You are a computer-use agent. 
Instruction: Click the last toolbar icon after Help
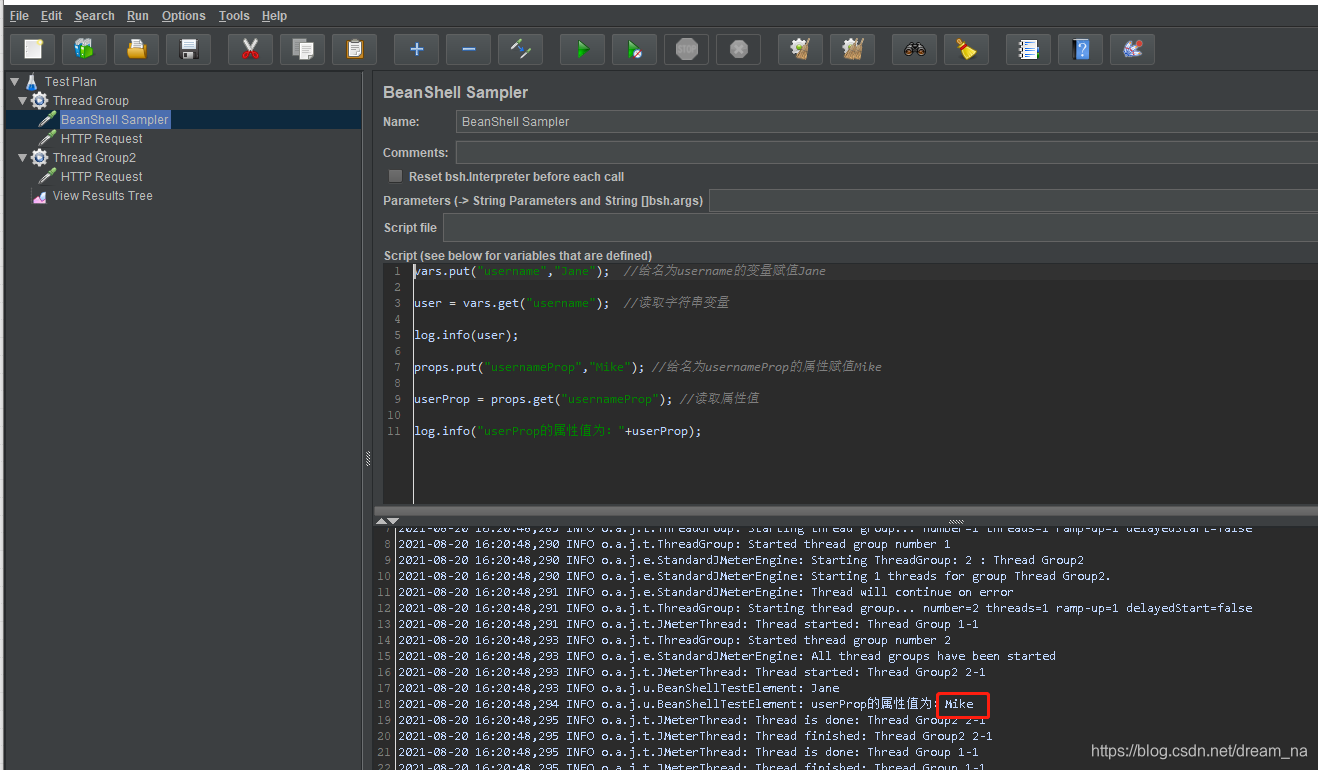click(1132, 49)
